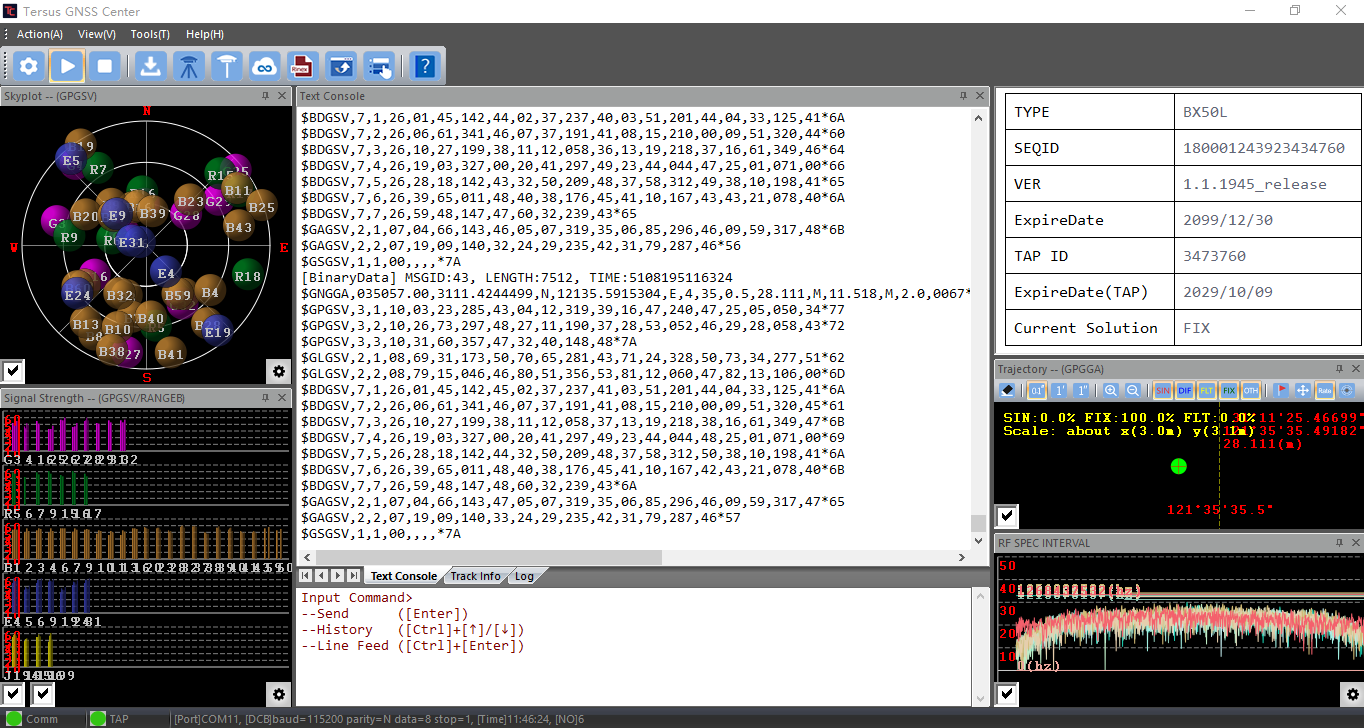Open the Tools(T) menu
Image resolution: width=1364 pixels, height=728 pixels.
150,34
